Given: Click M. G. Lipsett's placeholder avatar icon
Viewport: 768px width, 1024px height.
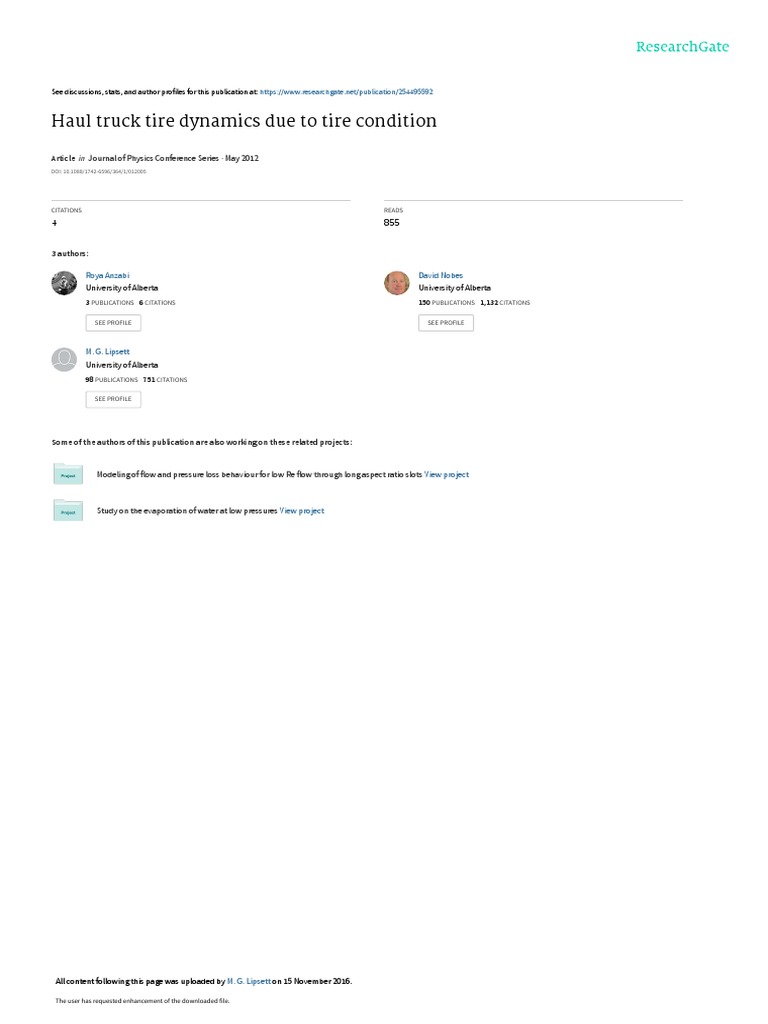Looking at the screenshot, I should coord(64,359).
